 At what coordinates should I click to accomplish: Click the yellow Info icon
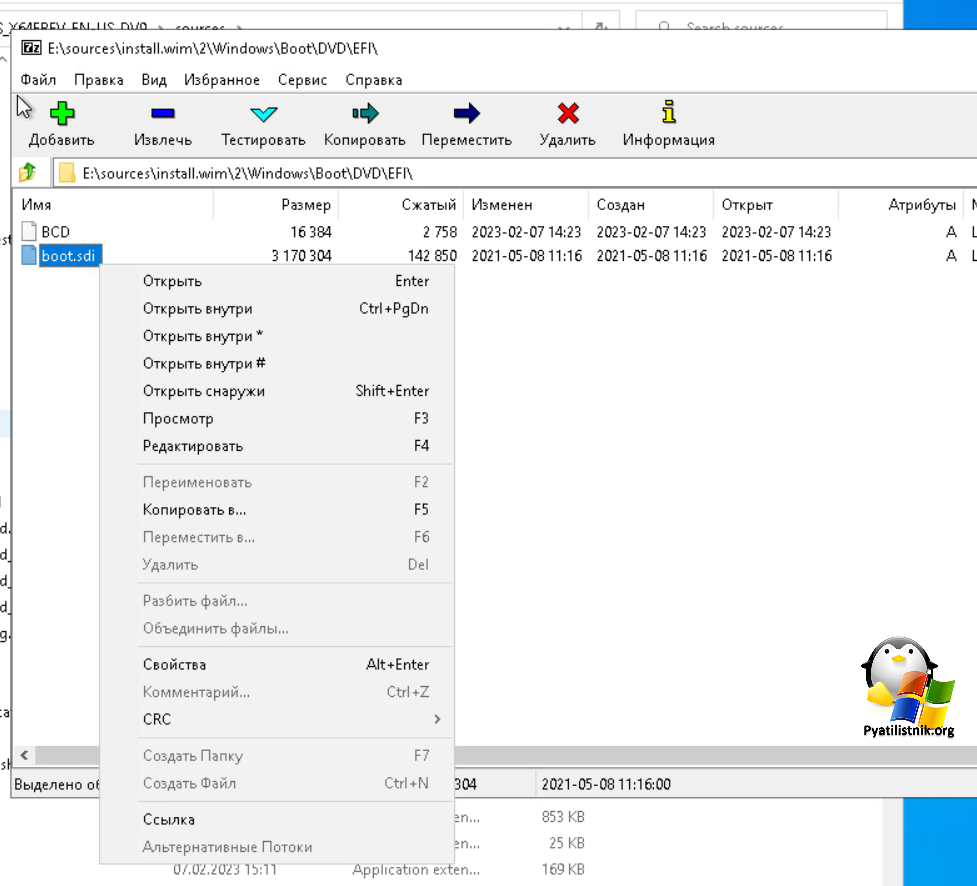click(x=669, y=112)
